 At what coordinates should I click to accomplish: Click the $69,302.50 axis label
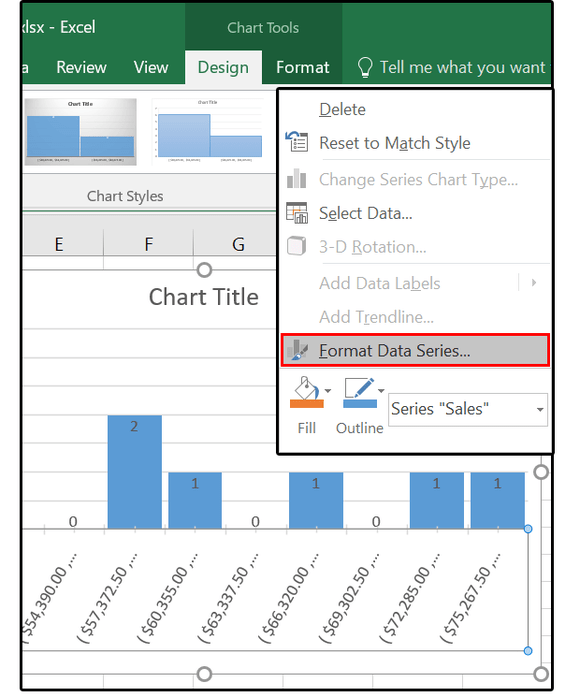point(350,598)
